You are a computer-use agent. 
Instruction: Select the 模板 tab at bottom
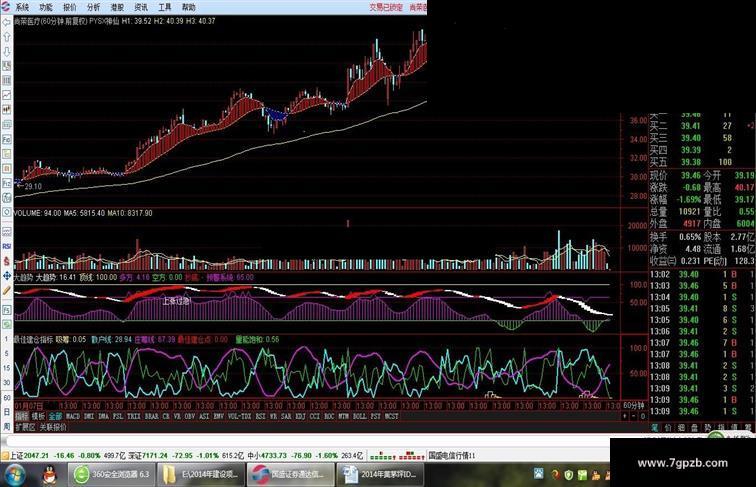tap(38, 416)
